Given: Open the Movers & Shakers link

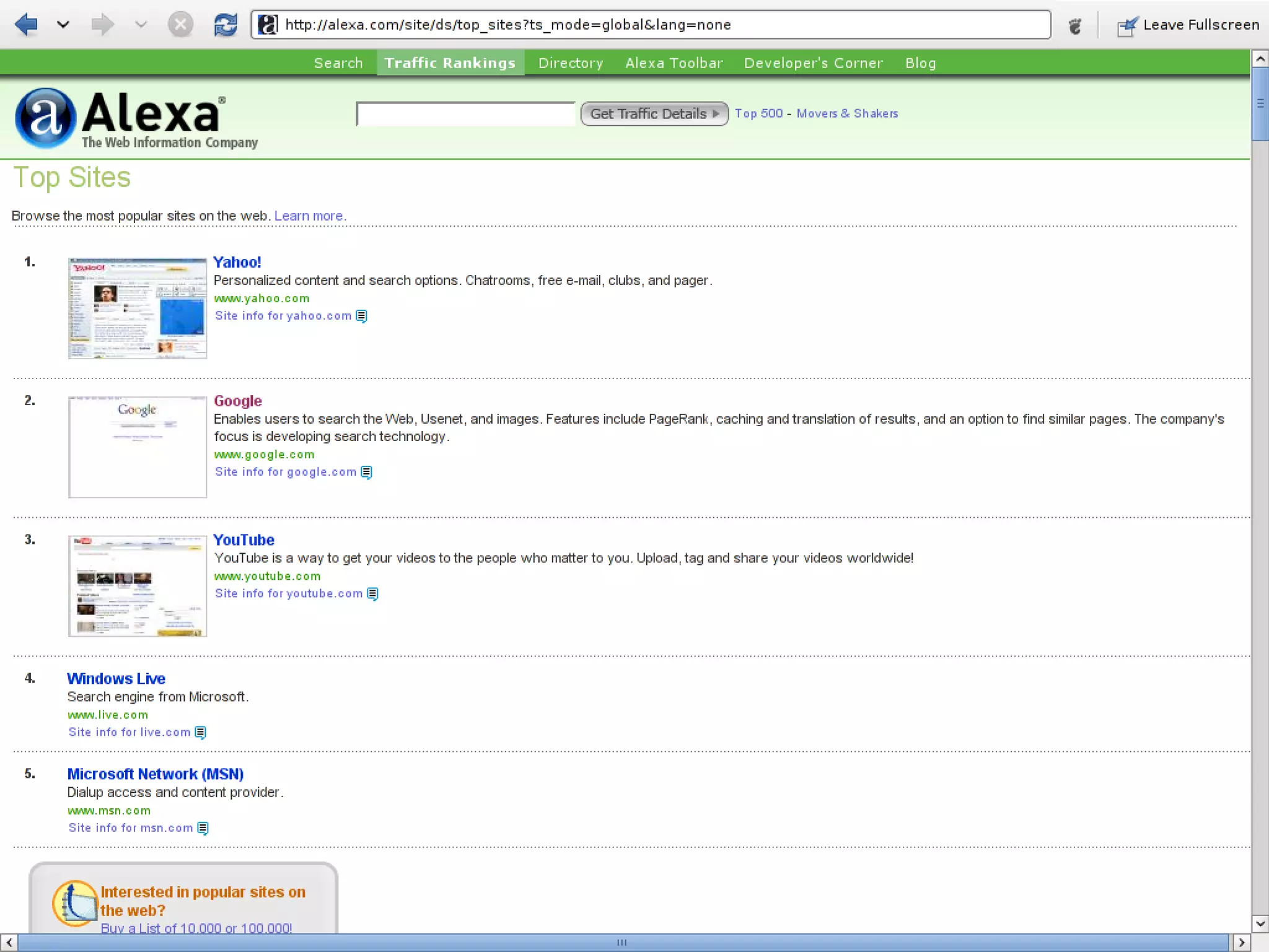Looking at the screenshot, I should click(847, 113).
